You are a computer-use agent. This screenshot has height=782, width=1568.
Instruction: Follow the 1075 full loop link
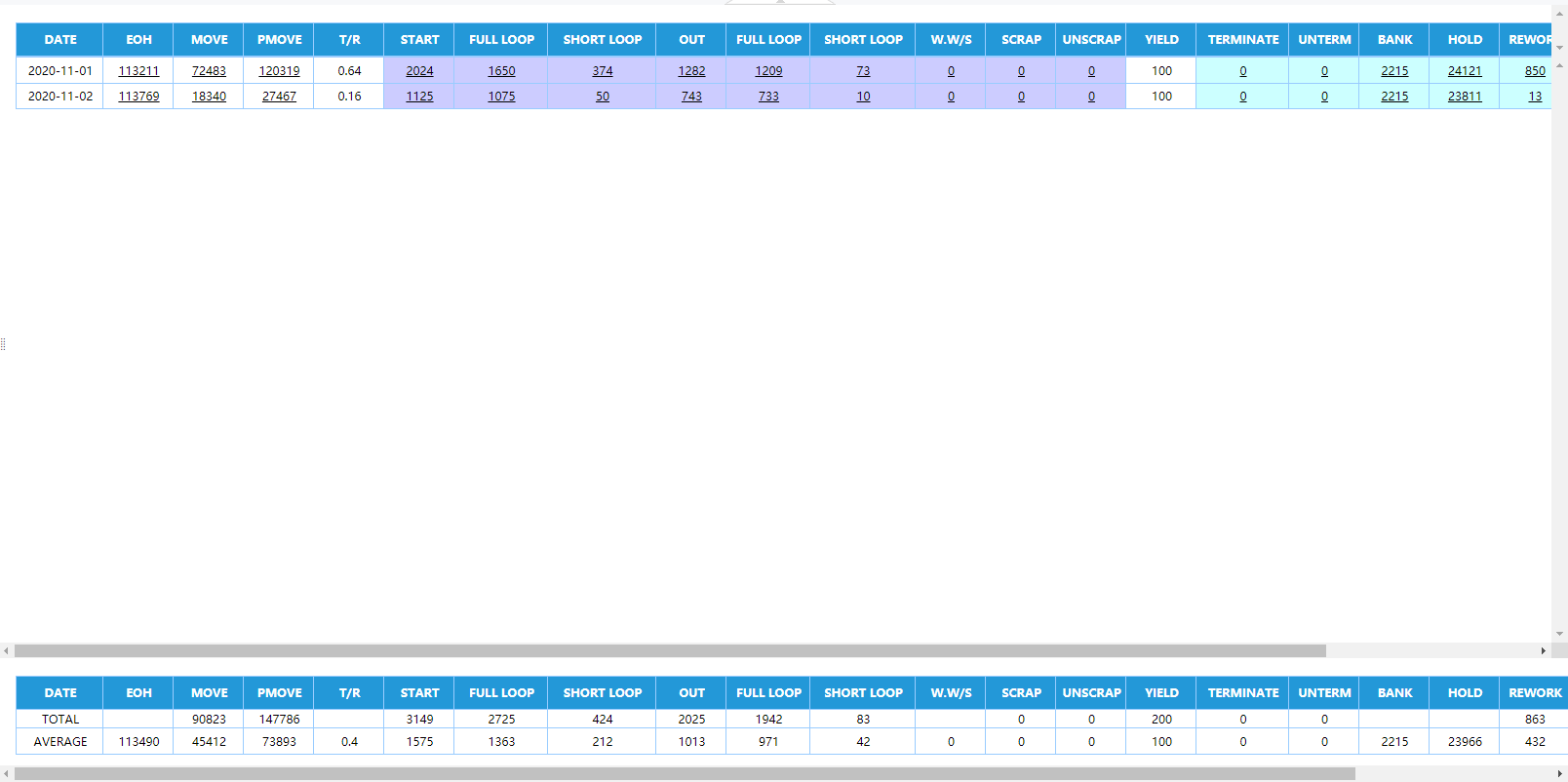[501, 97]
